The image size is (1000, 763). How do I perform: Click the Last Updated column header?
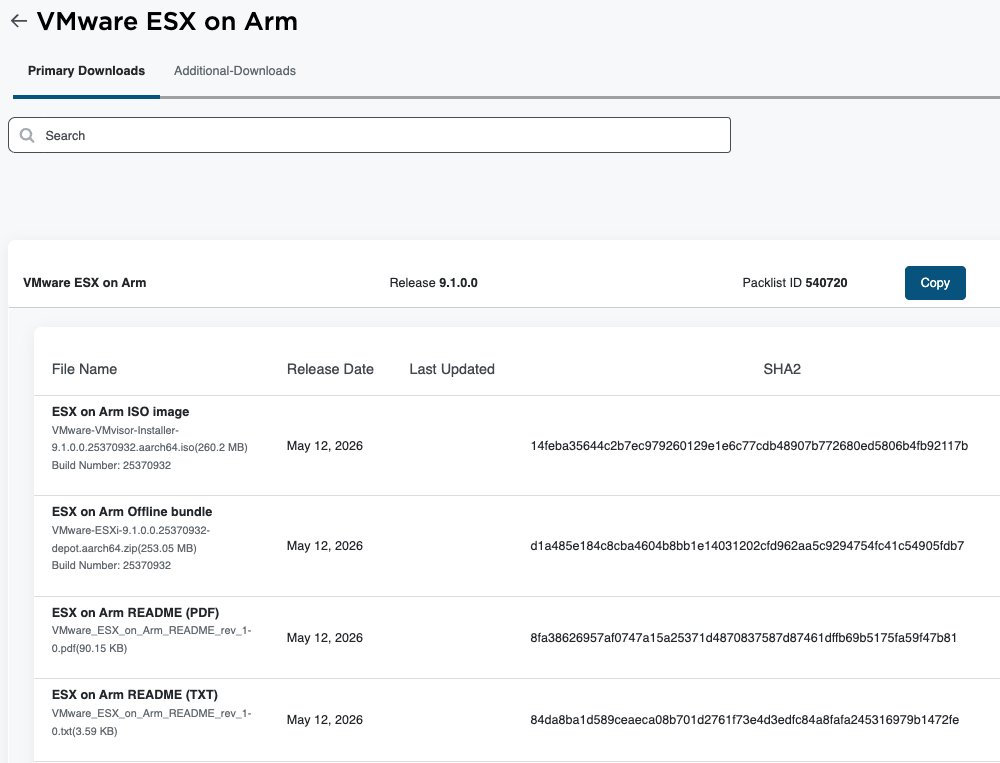[x=452, y=369]
